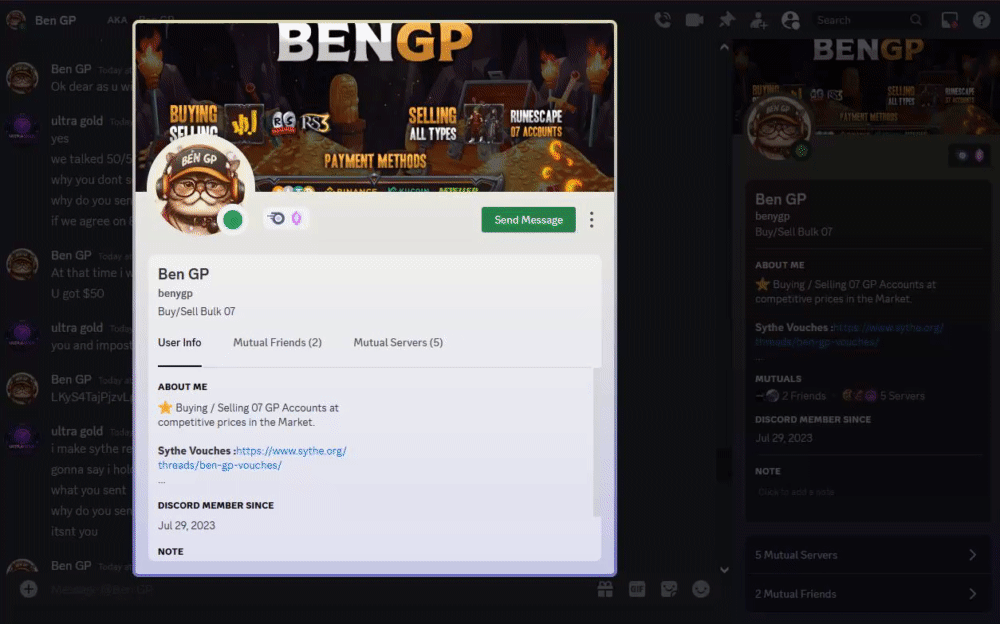
Task: Start a voice call with Ben GP
Action: tap(663, 20)
